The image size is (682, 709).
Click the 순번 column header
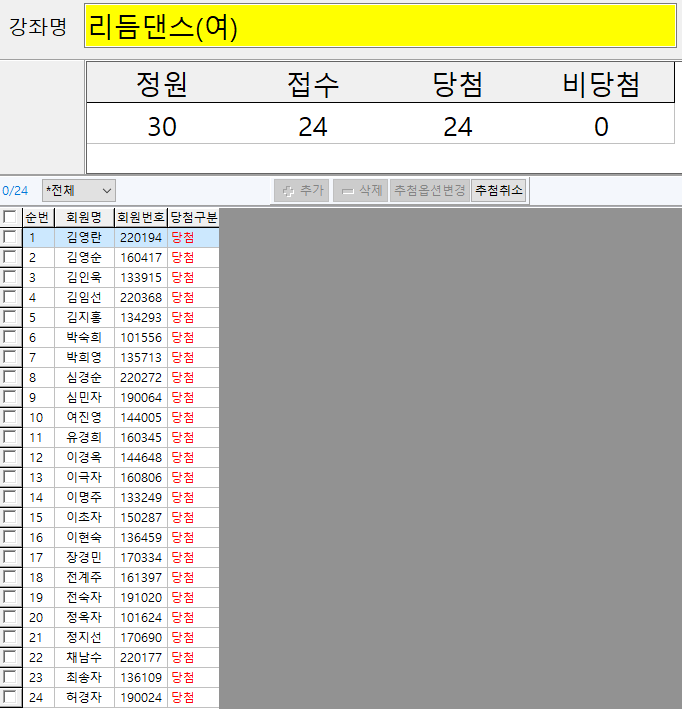click(38, 217)
